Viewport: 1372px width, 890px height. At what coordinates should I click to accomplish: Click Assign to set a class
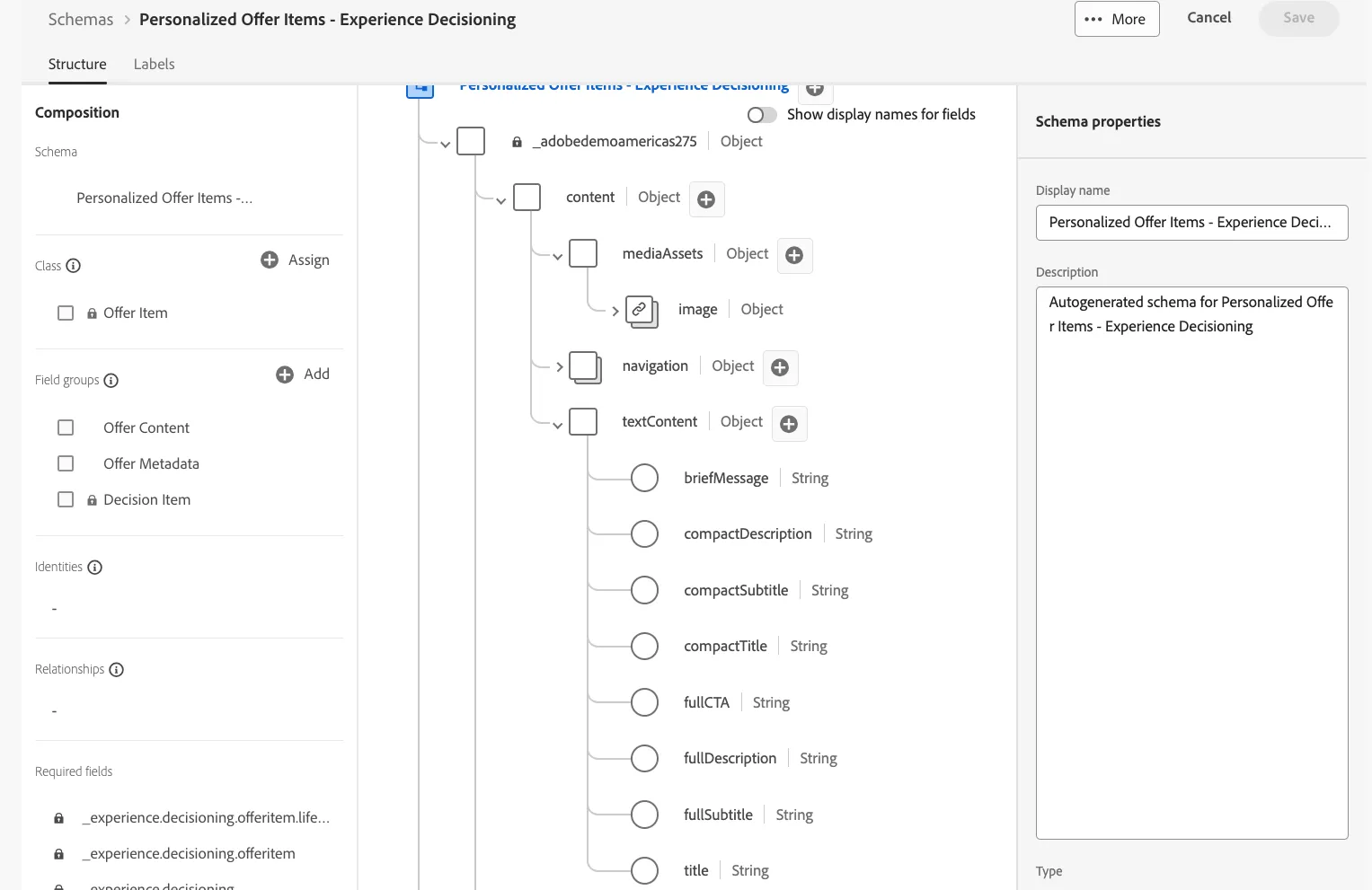(x=295, y=260)
